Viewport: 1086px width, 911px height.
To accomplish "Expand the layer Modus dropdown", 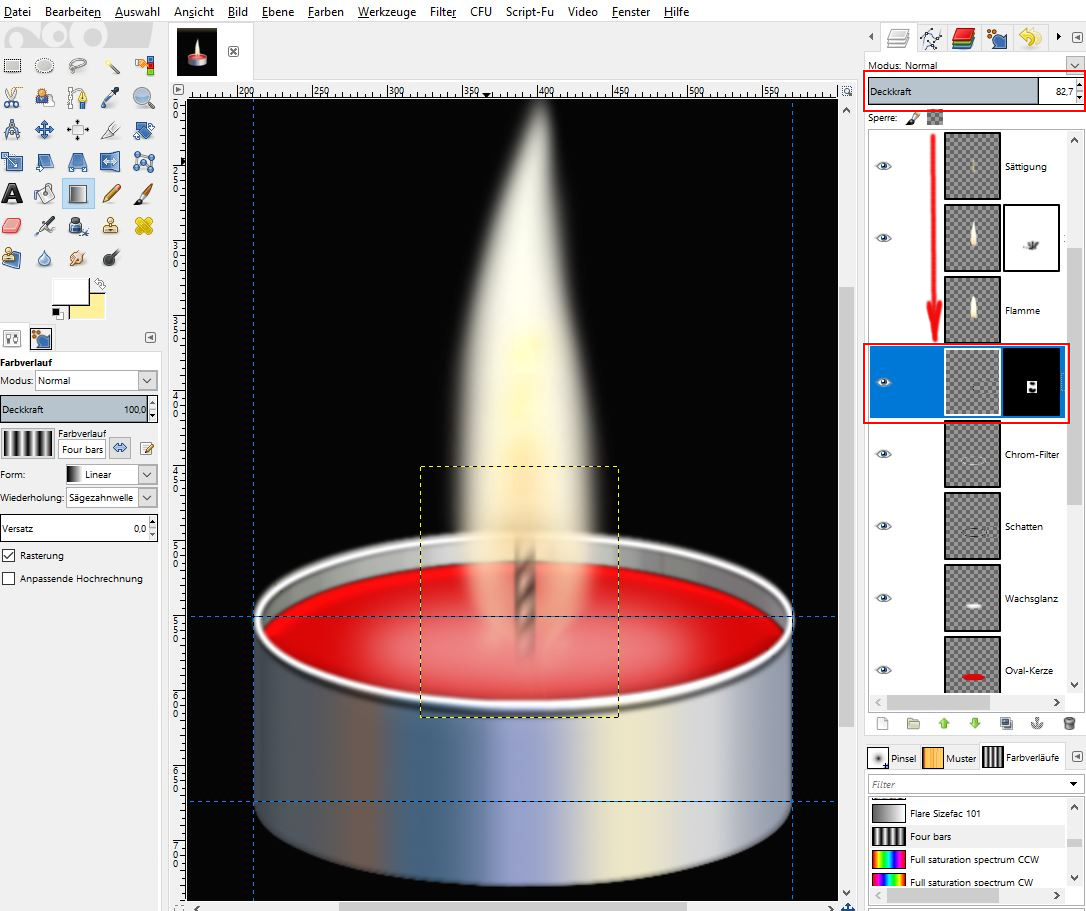I will pyautogui.click(x=1075, y=65).
